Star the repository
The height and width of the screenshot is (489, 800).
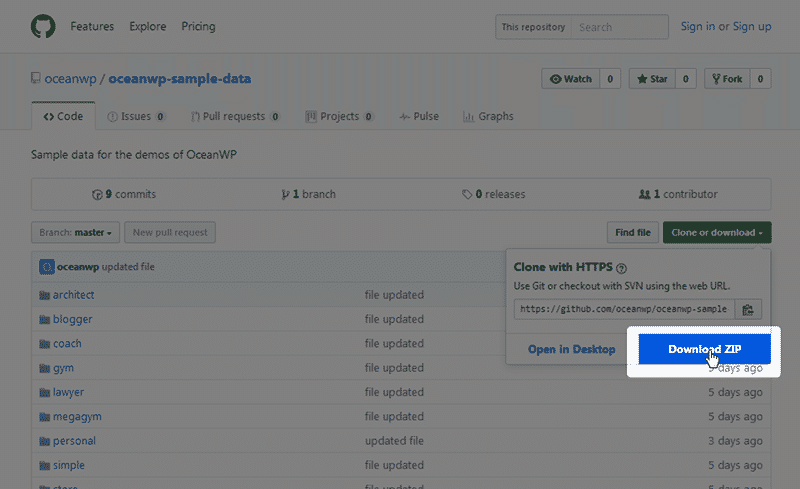653,79
